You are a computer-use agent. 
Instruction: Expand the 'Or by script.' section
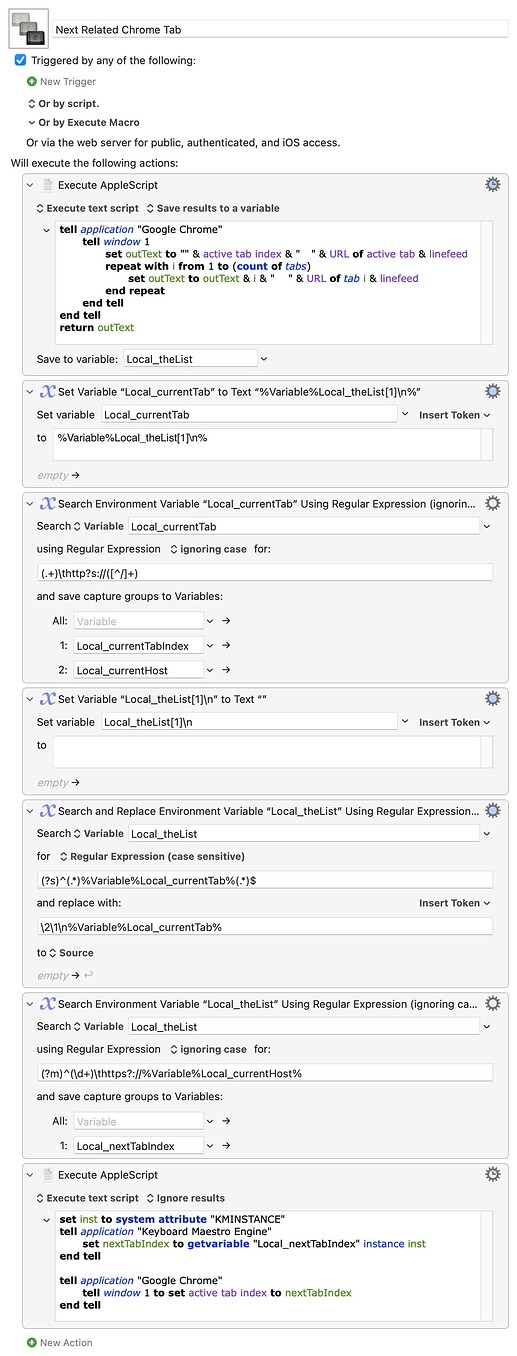click(32, 103)
